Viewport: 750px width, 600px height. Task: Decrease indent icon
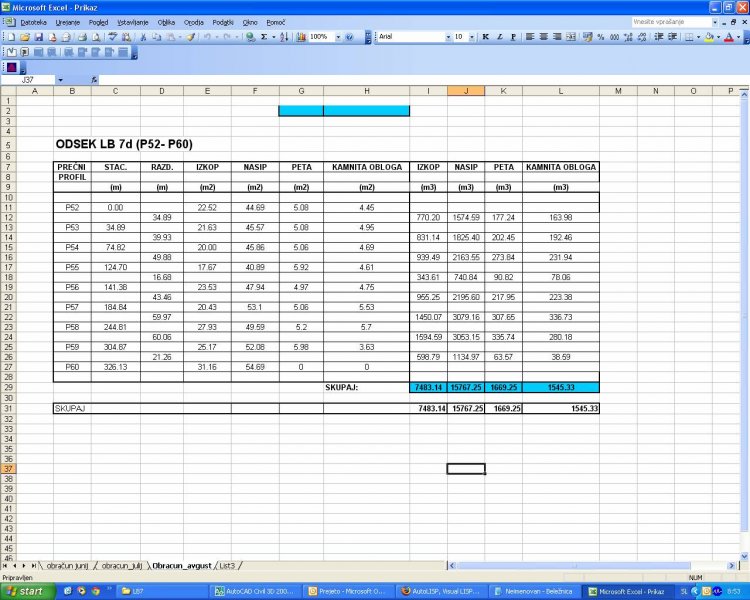pyautogui.click(x=659, y=37)
